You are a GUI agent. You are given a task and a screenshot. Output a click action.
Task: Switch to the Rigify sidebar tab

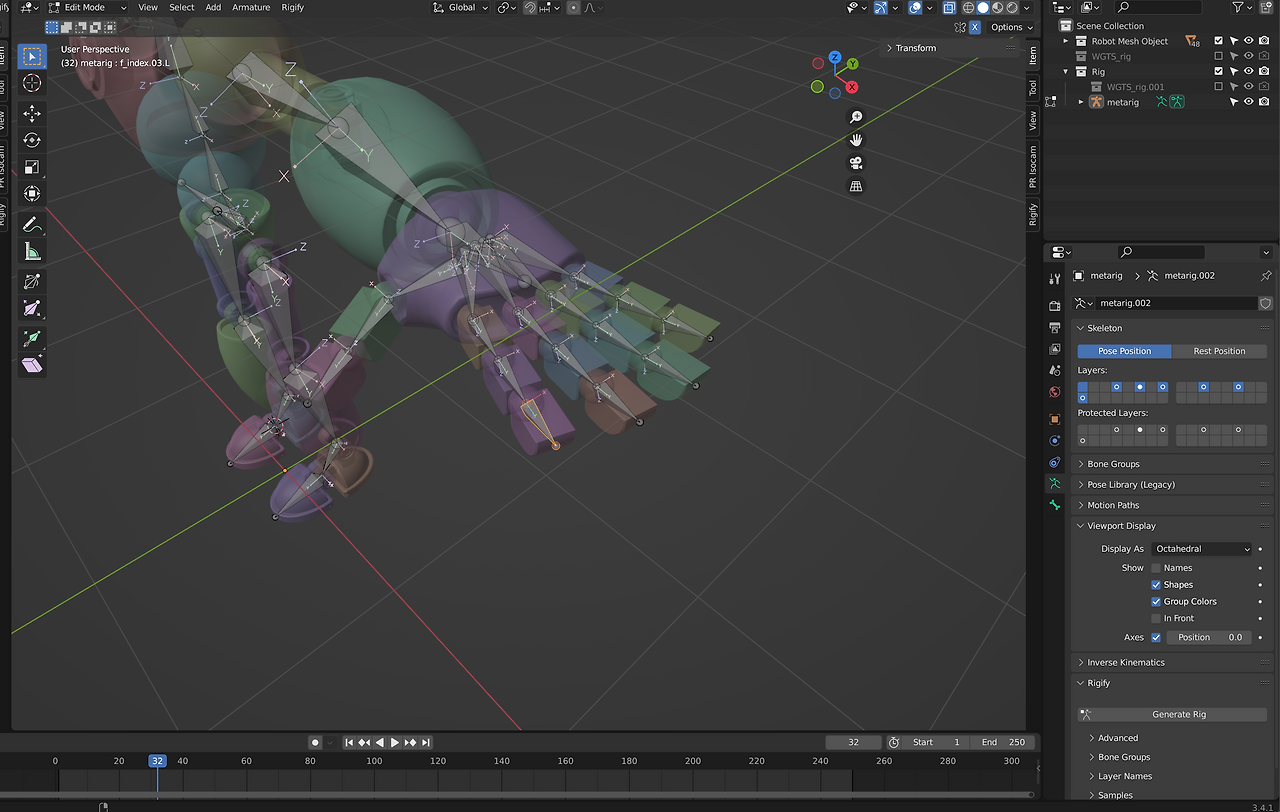(x=1034, y=213)
